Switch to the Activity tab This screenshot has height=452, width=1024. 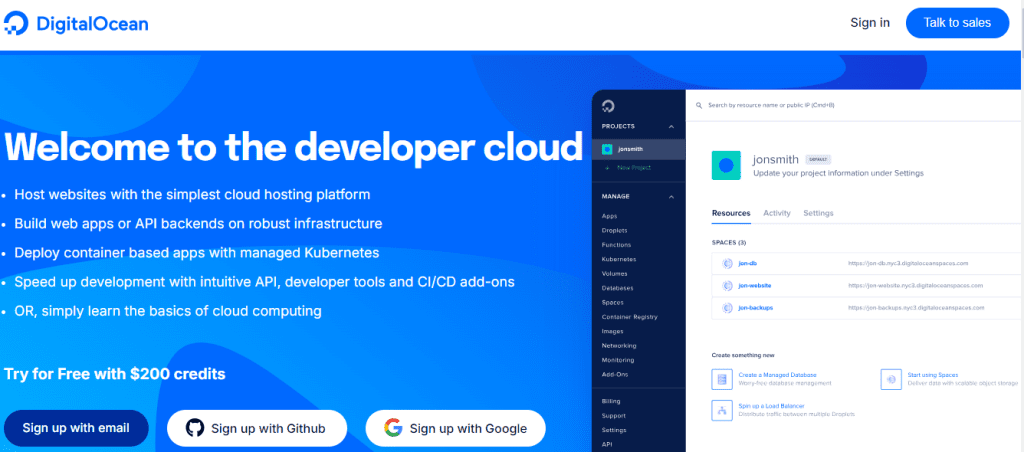click(776, 213)
